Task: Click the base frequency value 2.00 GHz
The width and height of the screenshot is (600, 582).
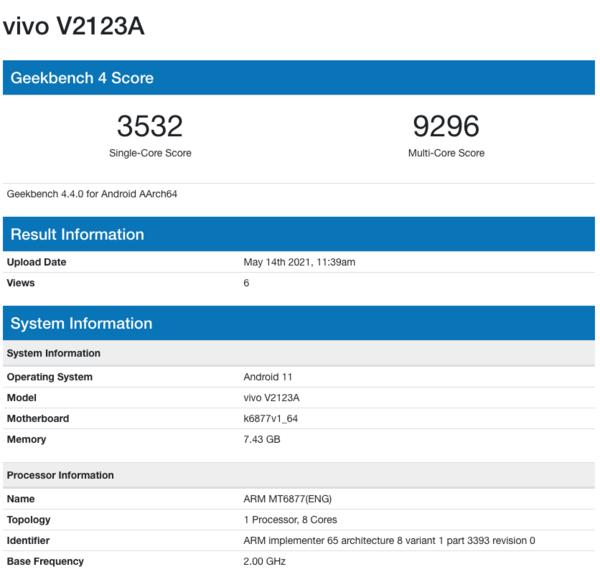Action: point(265,562)
